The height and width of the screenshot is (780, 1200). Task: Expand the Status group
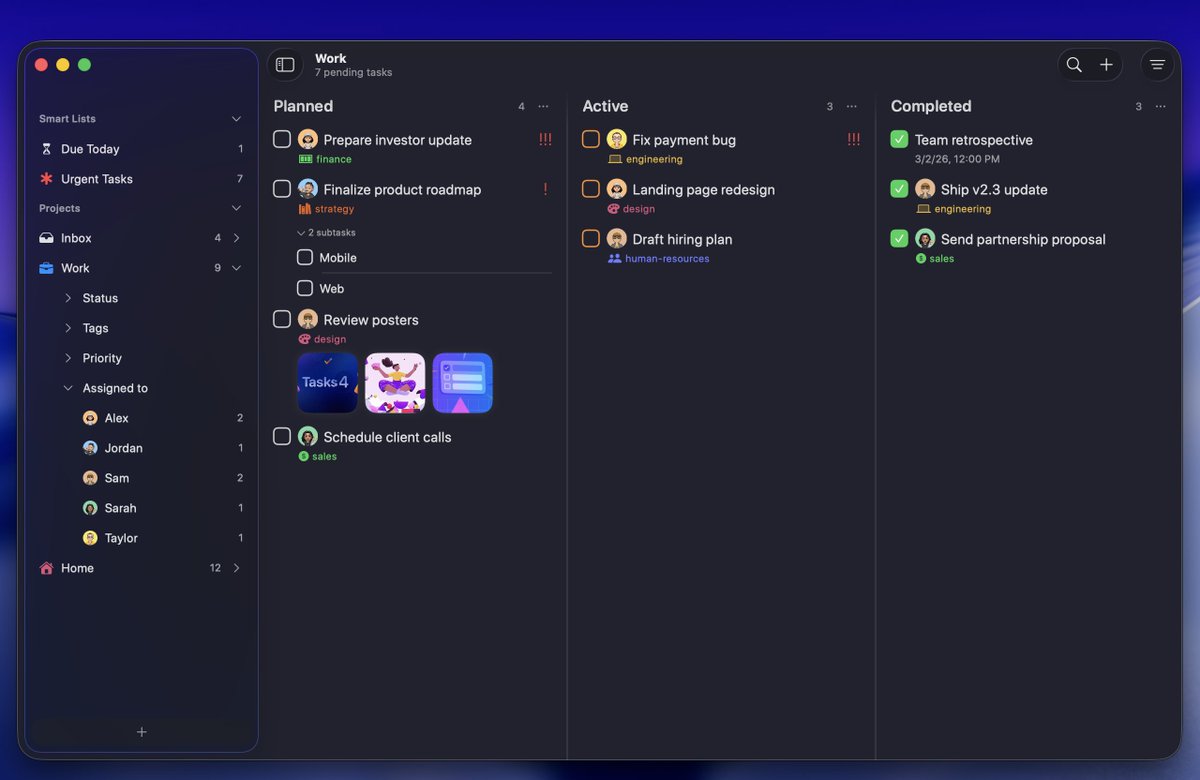pos(68,298)
